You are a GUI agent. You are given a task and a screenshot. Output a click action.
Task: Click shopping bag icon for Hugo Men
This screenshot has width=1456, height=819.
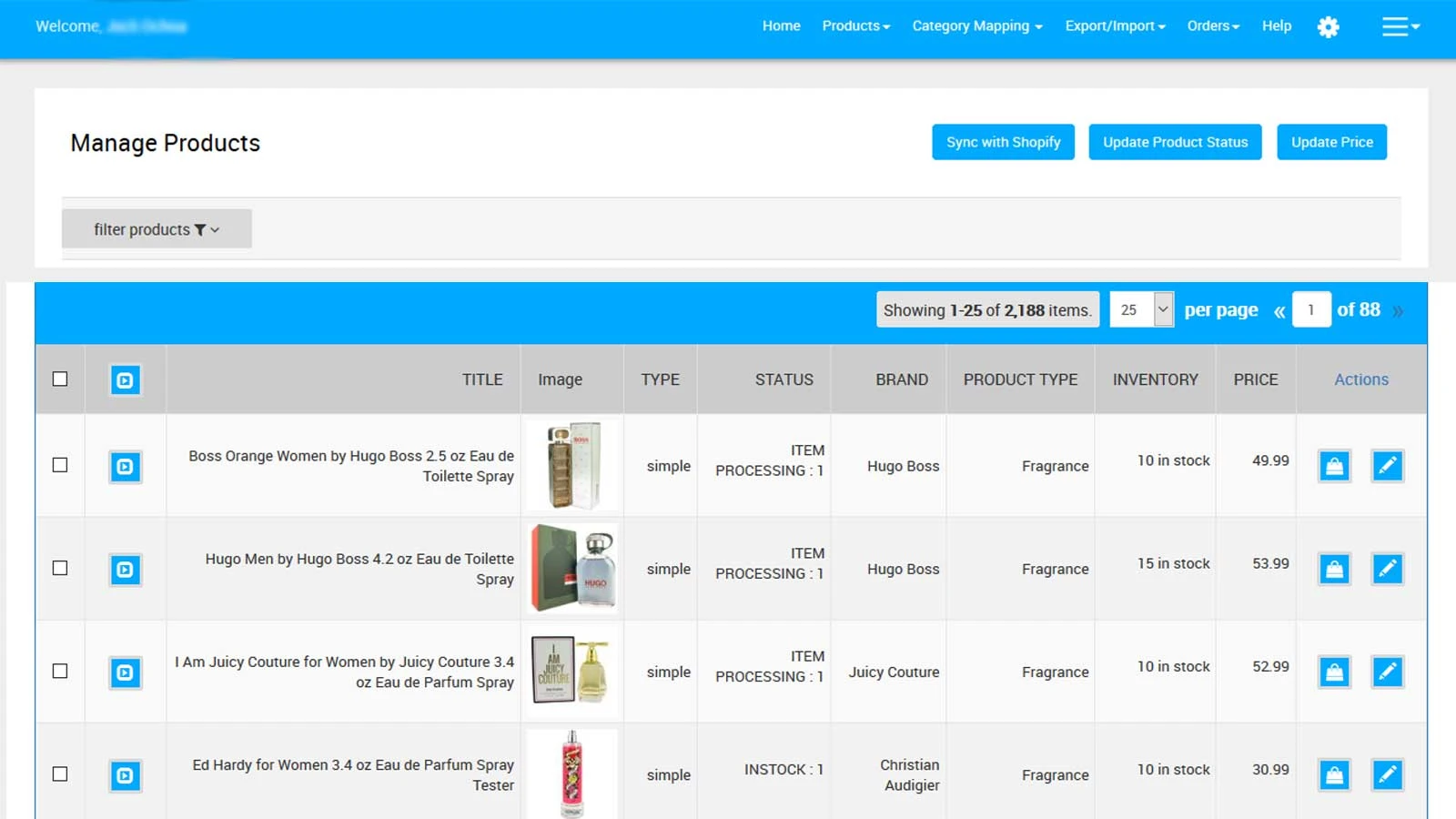point(1334,569)
